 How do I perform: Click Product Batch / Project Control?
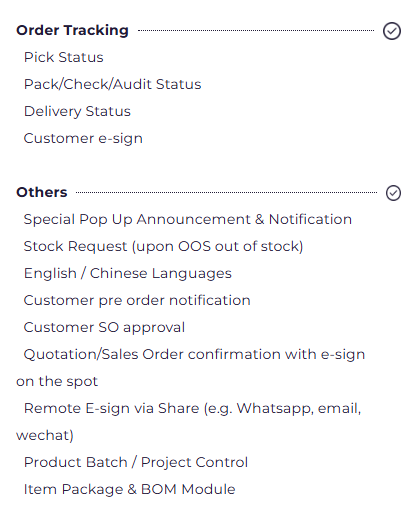136,463
